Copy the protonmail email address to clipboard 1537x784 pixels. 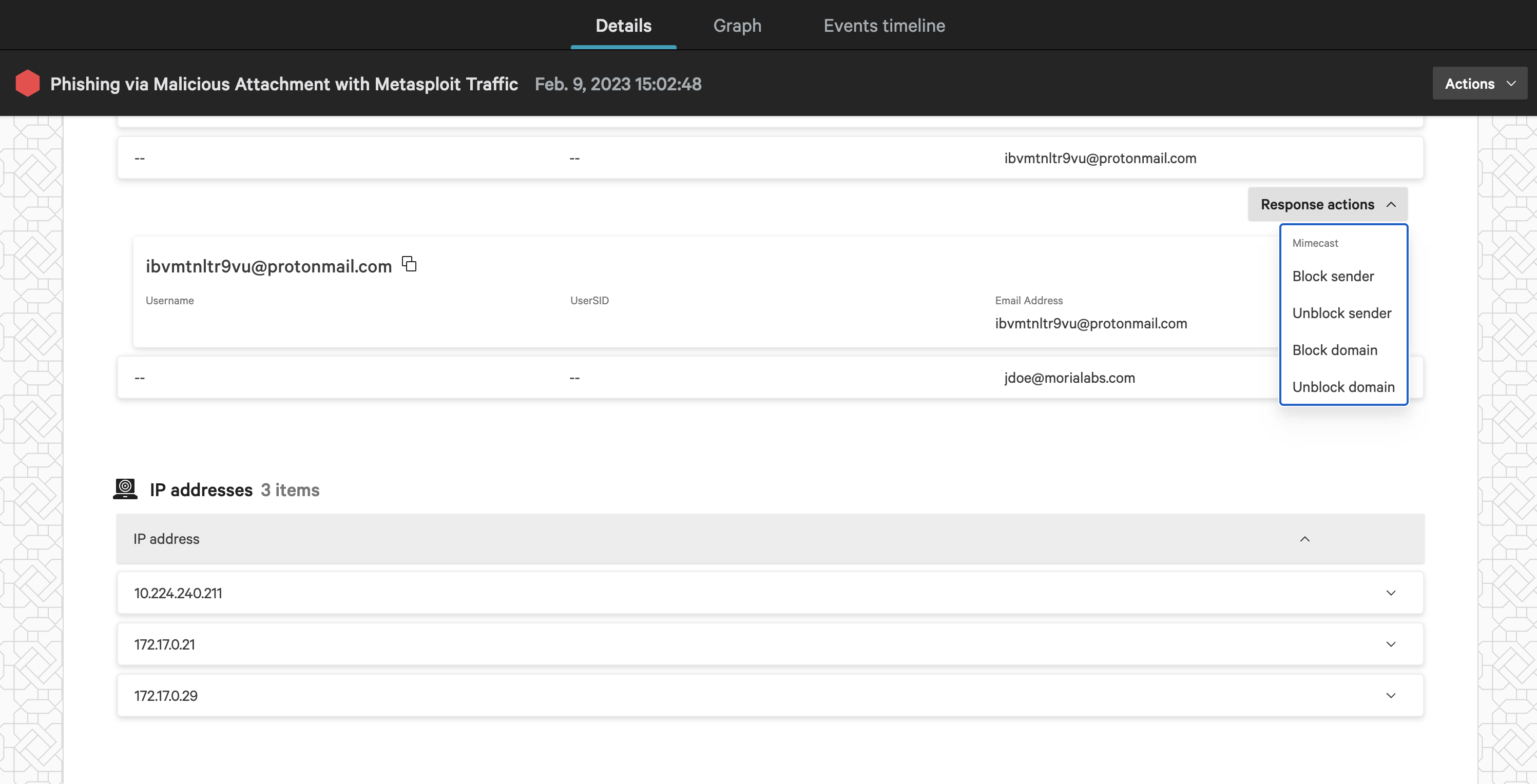pyautogui.click(x=409, y=264)
